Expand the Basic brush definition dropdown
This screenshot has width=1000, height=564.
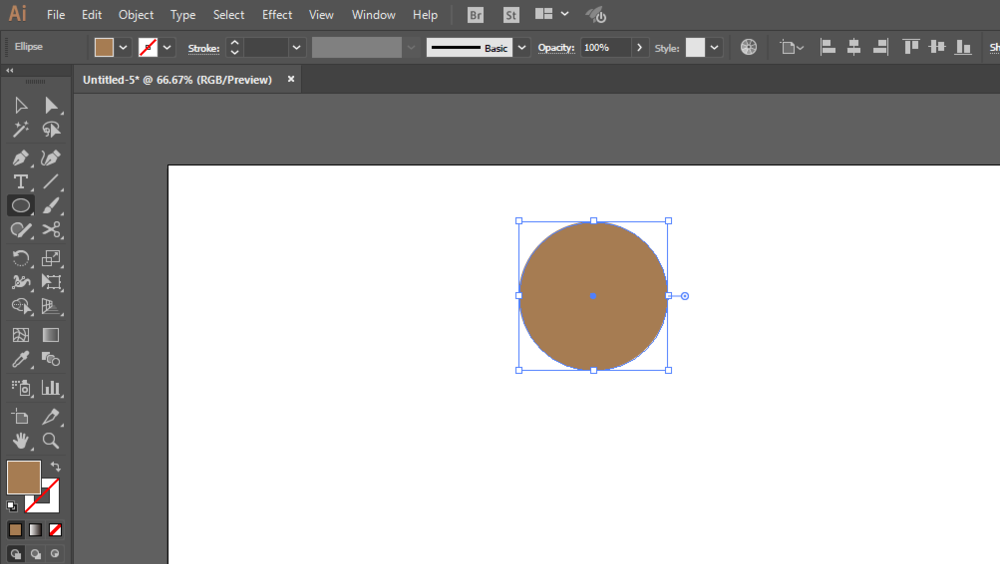[520, 47]
